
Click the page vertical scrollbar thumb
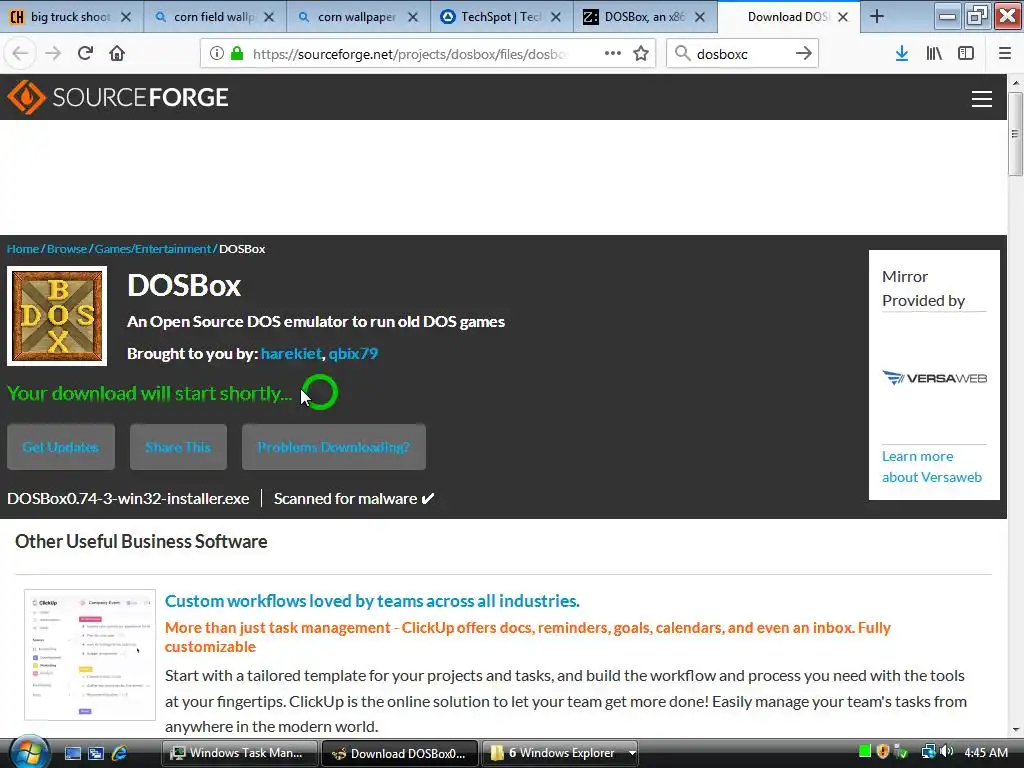(x=1015, y=134)
